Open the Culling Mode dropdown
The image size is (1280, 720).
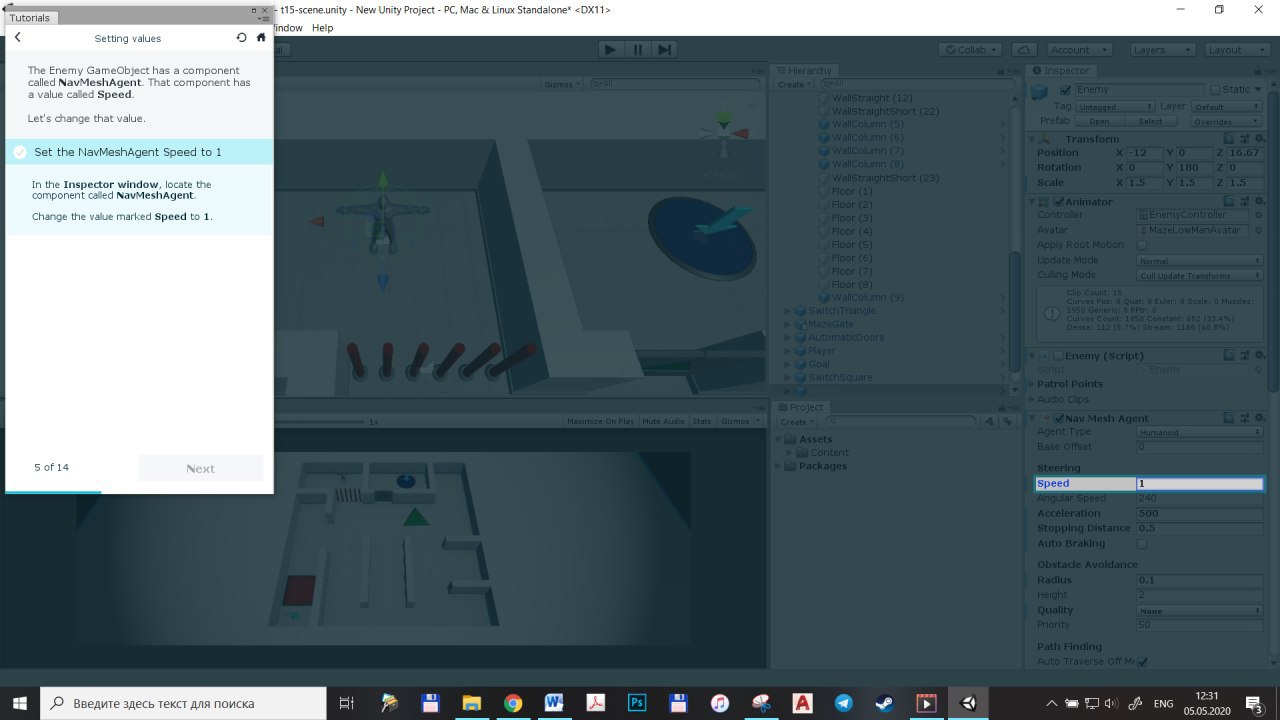tap(1200, 276)
